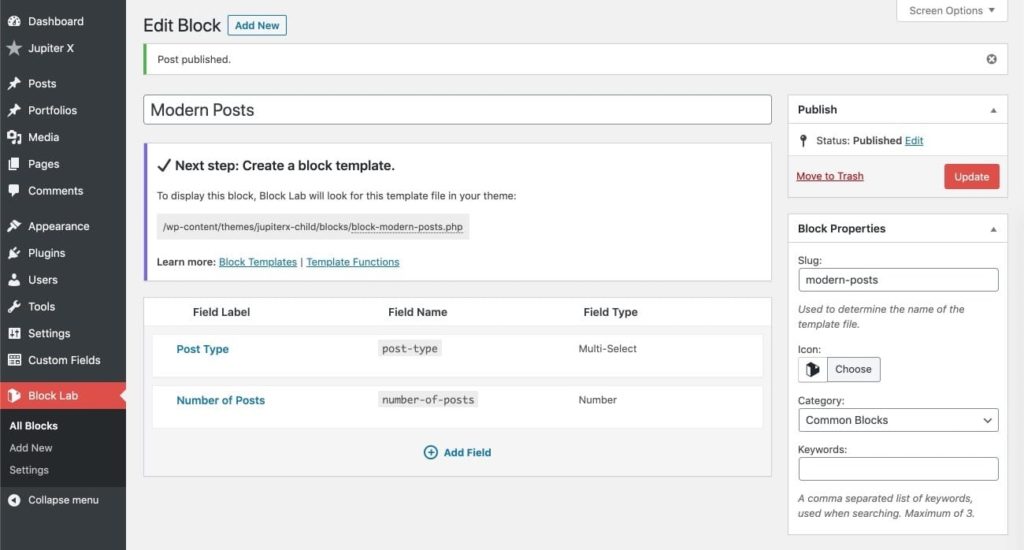Click the block icon preview
This screenshot has width=1024, height=550.
coord(812,369)
